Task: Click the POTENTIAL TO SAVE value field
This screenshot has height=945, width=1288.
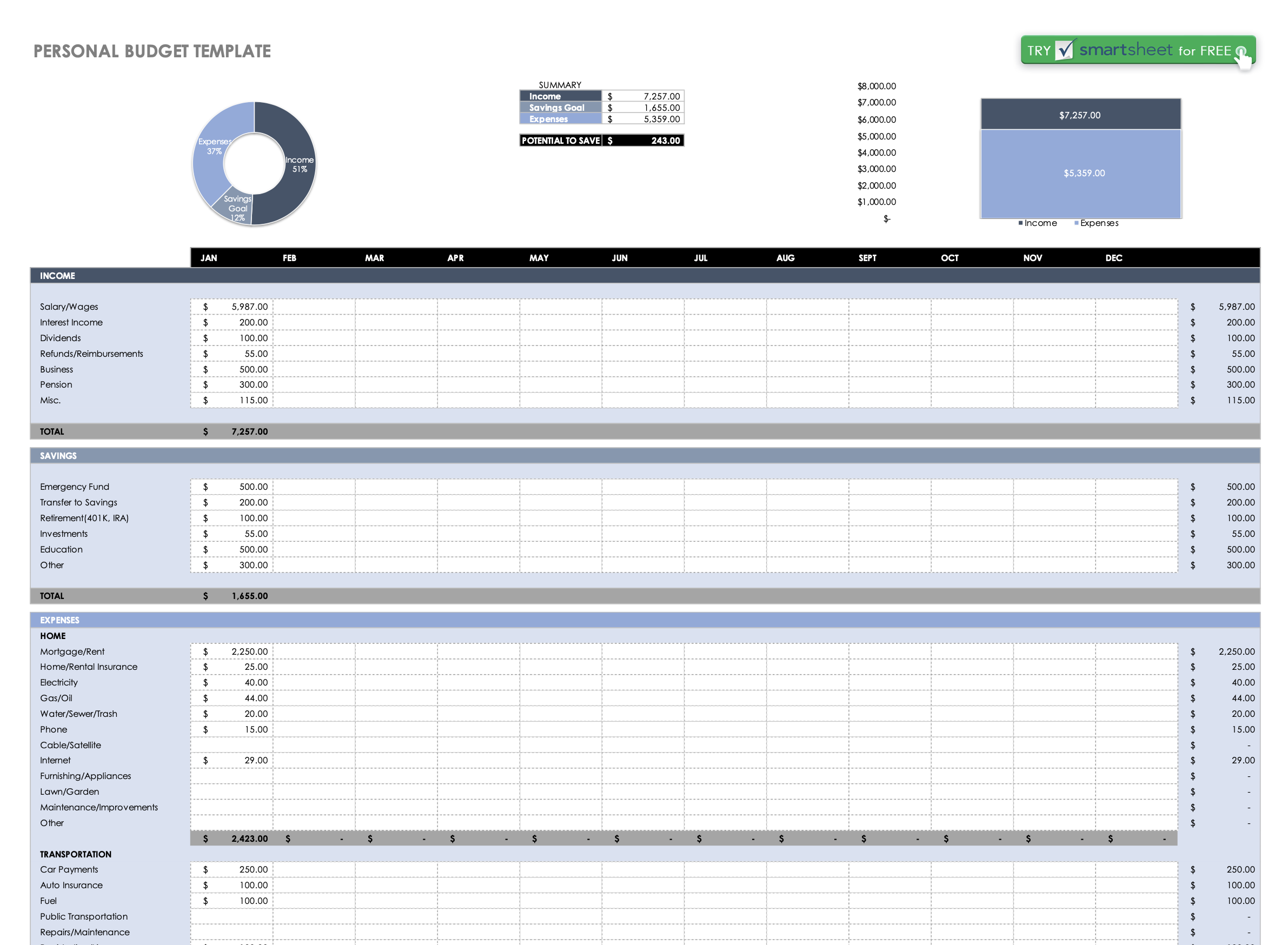Action: (x=659, y=140)
